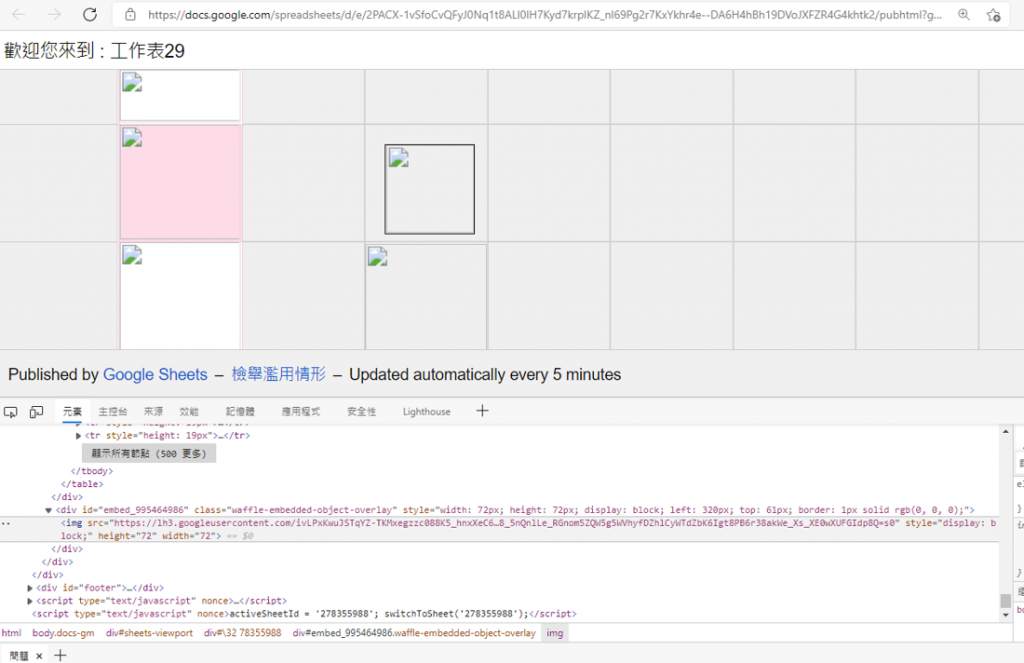Click body.docs-gm in the breadcrumb
Screen dimensions: 1024x663
[63, 633]
